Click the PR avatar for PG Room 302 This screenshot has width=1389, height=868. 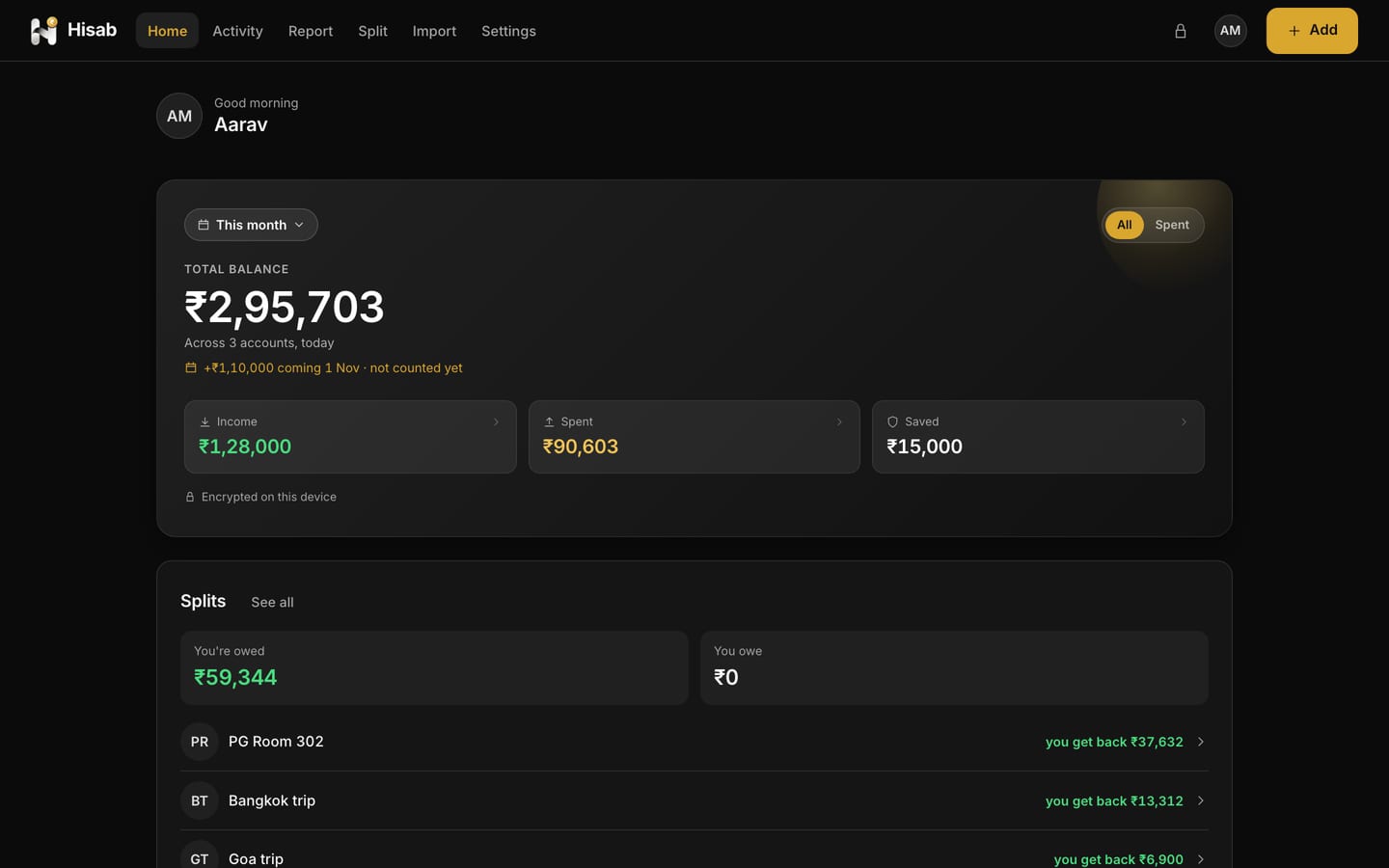coord(200,742)
